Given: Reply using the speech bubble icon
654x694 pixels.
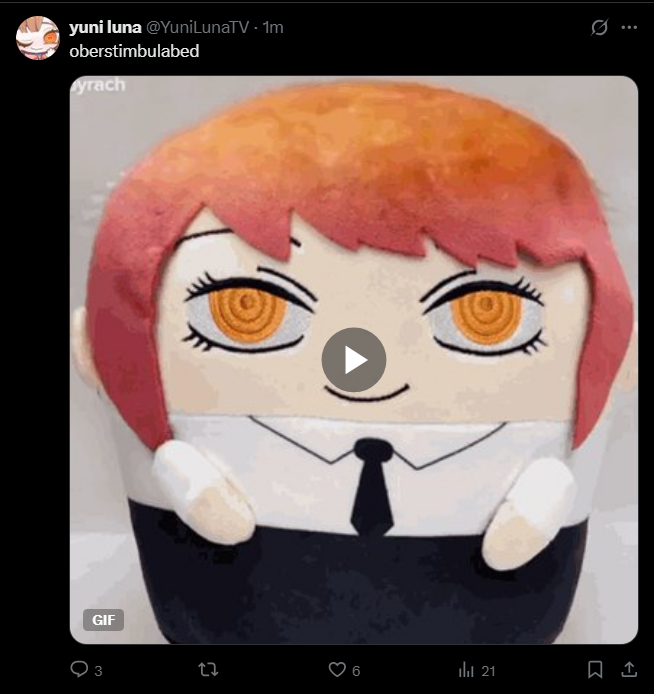Looking at the screenshot, I should coord(79,669).
